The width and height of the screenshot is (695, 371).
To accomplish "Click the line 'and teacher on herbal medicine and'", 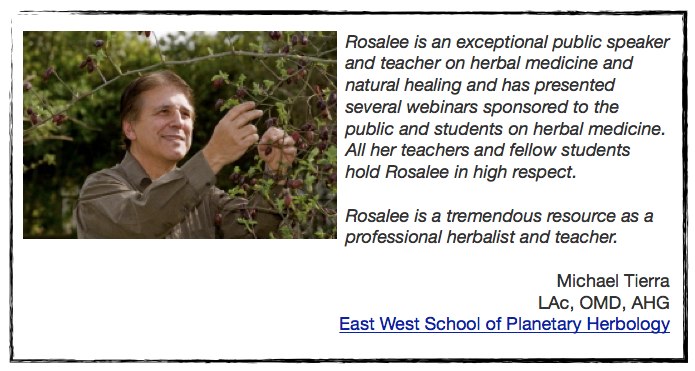I will point(488,63).
